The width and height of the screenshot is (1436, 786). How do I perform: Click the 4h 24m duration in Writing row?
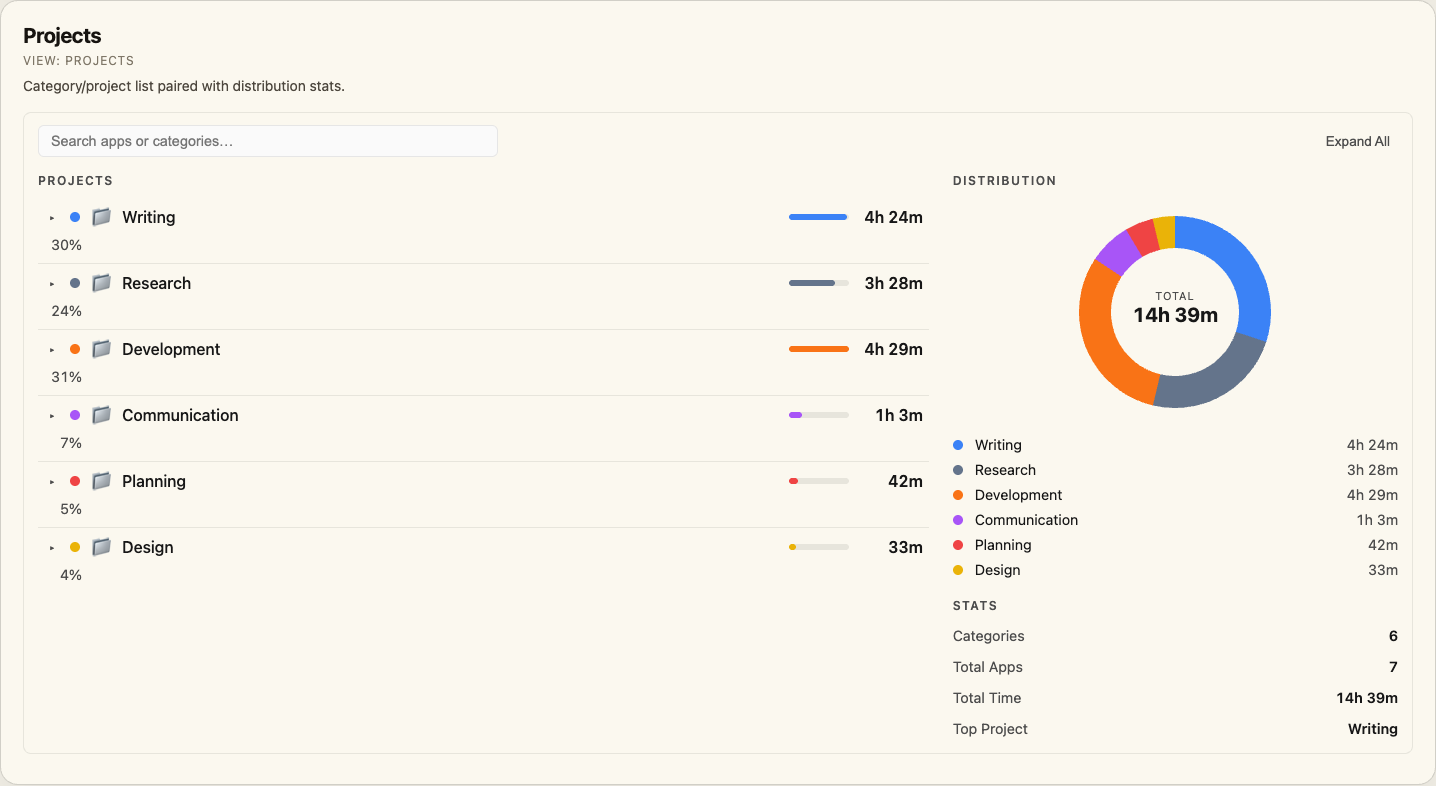click(x=893, y=217)
